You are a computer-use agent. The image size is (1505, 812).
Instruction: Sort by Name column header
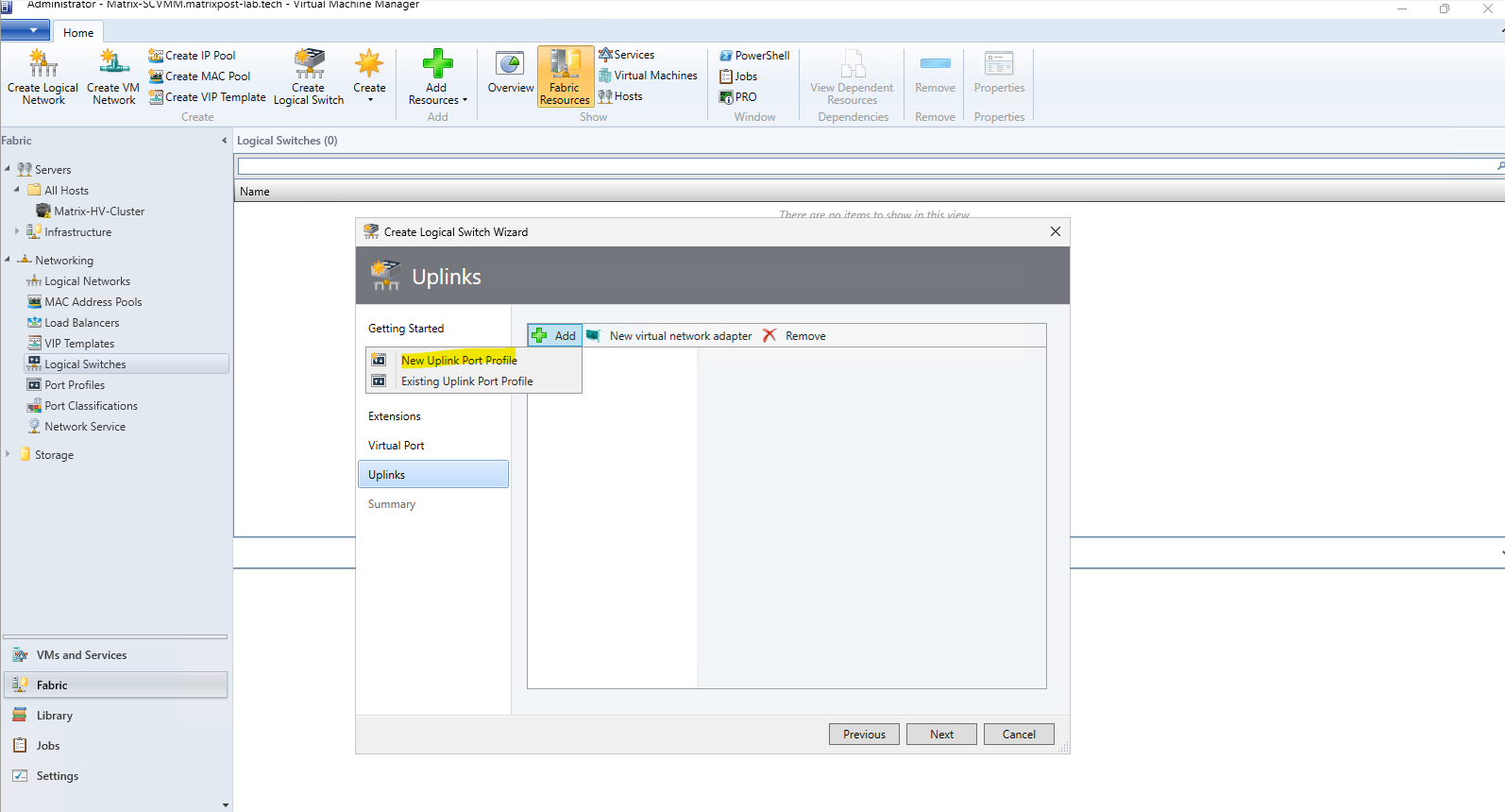tap(255, 192)
